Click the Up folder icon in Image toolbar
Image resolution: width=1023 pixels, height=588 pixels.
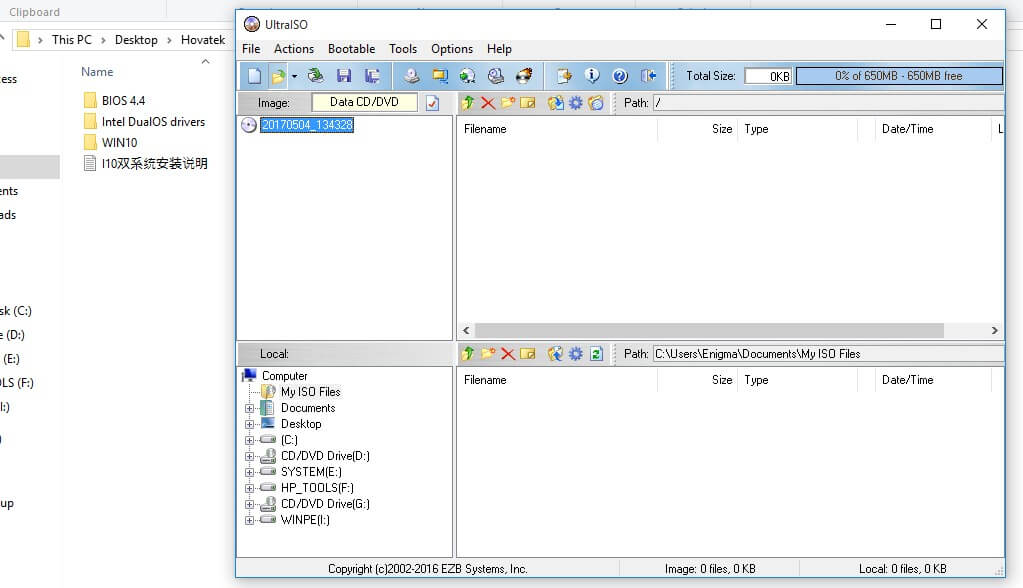[468, 103]
